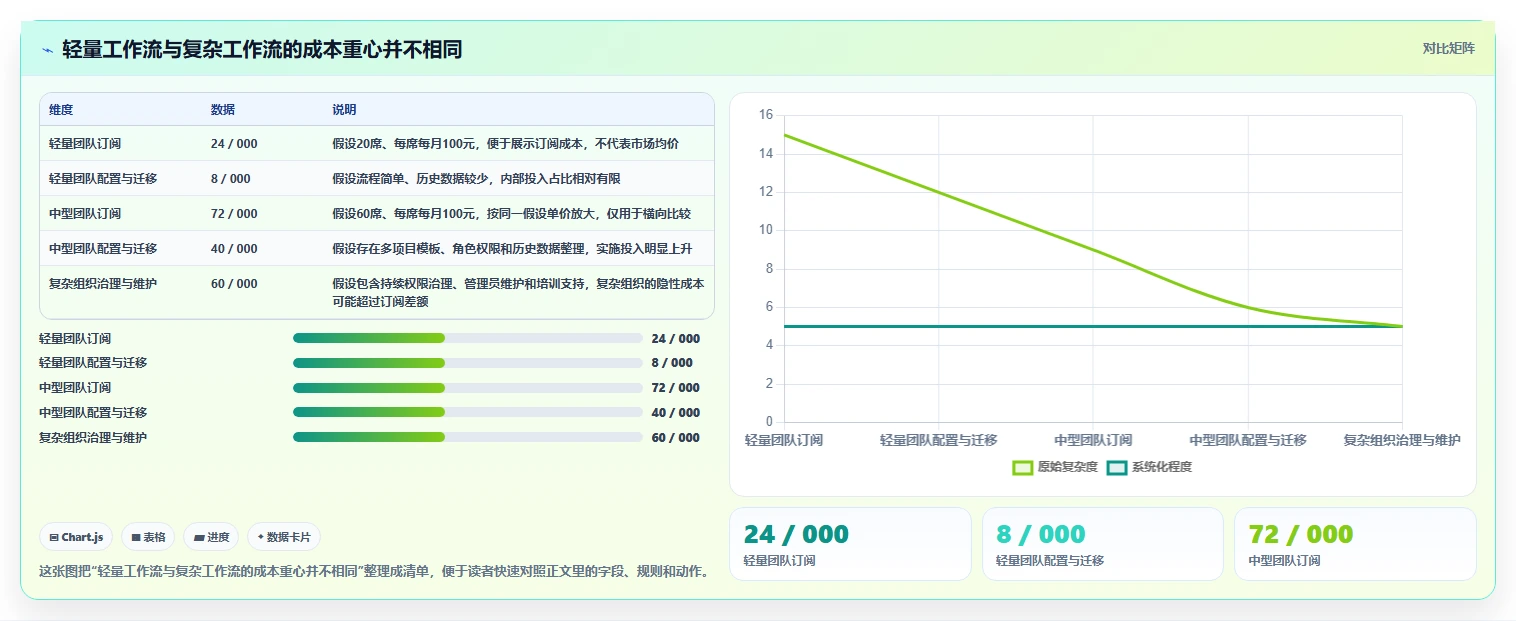Viewport: 1516px width, 621px height.
Task: Toggle the 原始复杂度 legend swatch
Action: point(1022,467)
